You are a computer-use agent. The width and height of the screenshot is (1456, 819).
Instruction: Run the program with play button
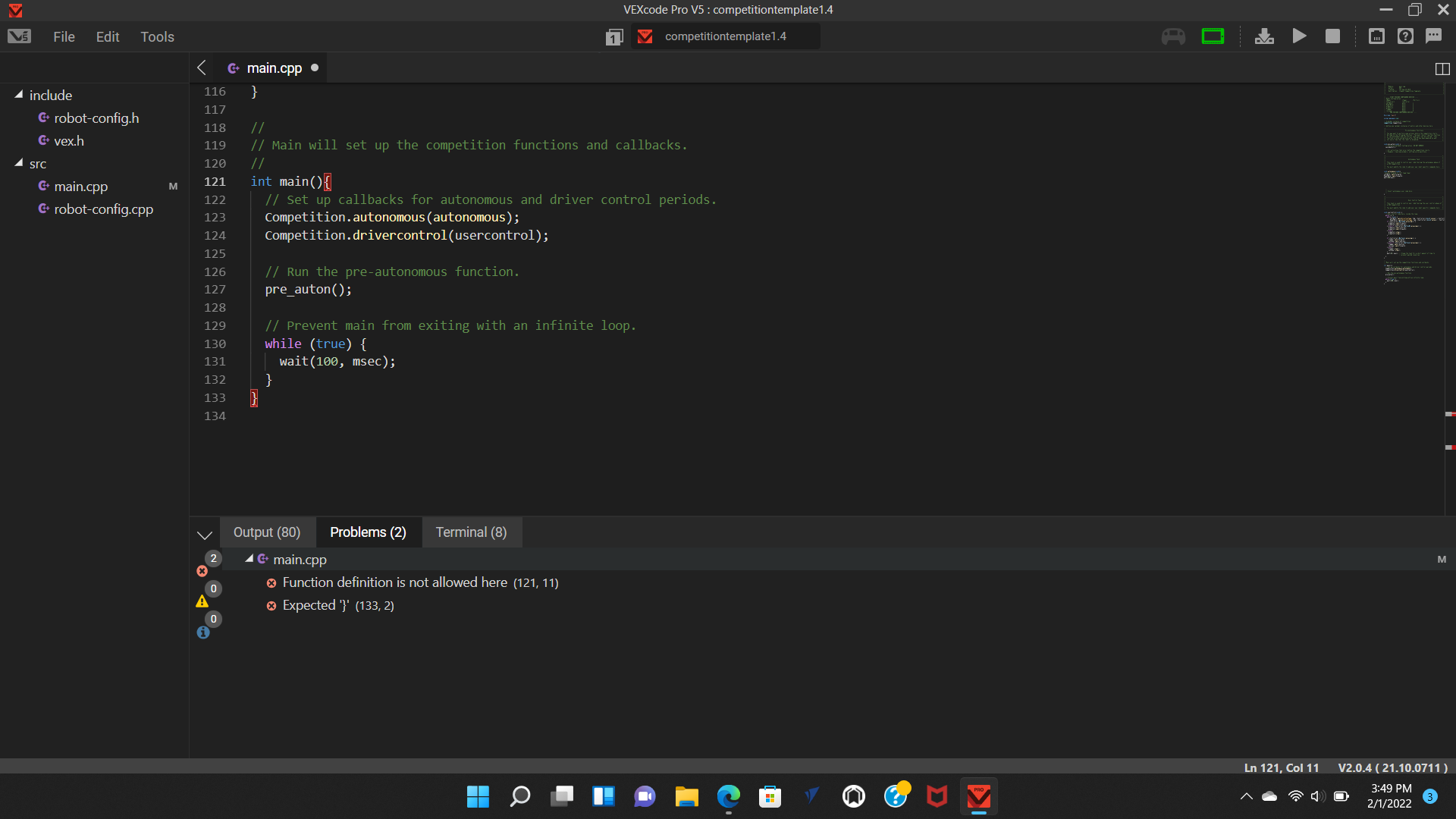point(1299,36)
